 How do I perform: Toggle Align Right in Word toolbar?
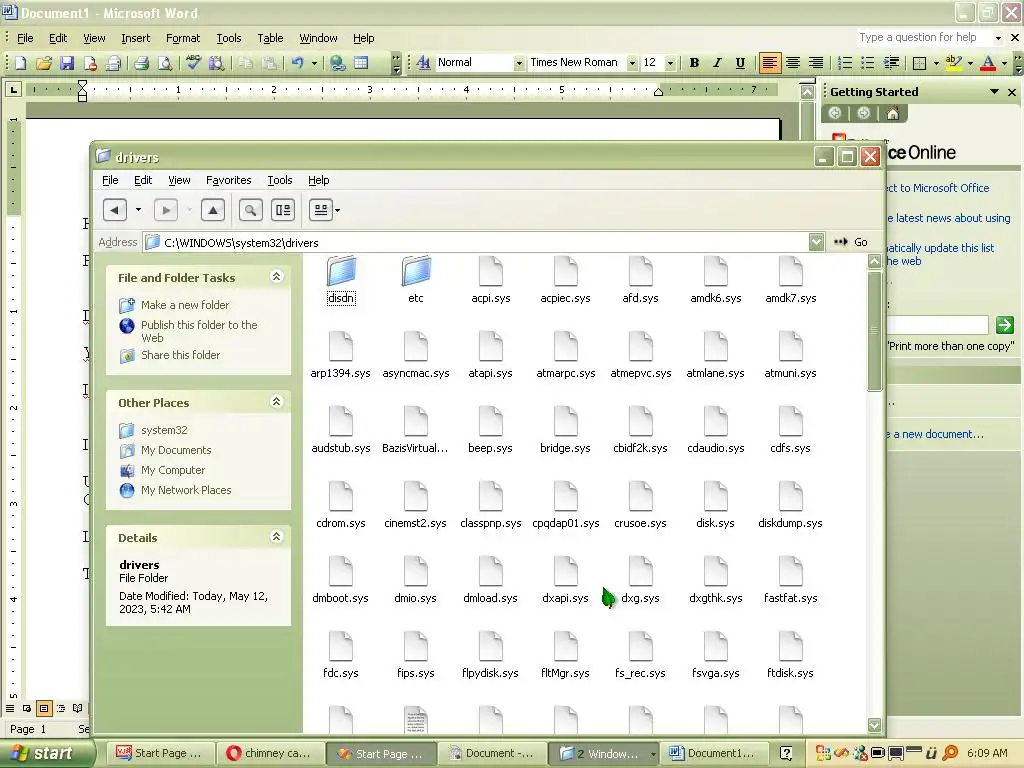[816, 63]
